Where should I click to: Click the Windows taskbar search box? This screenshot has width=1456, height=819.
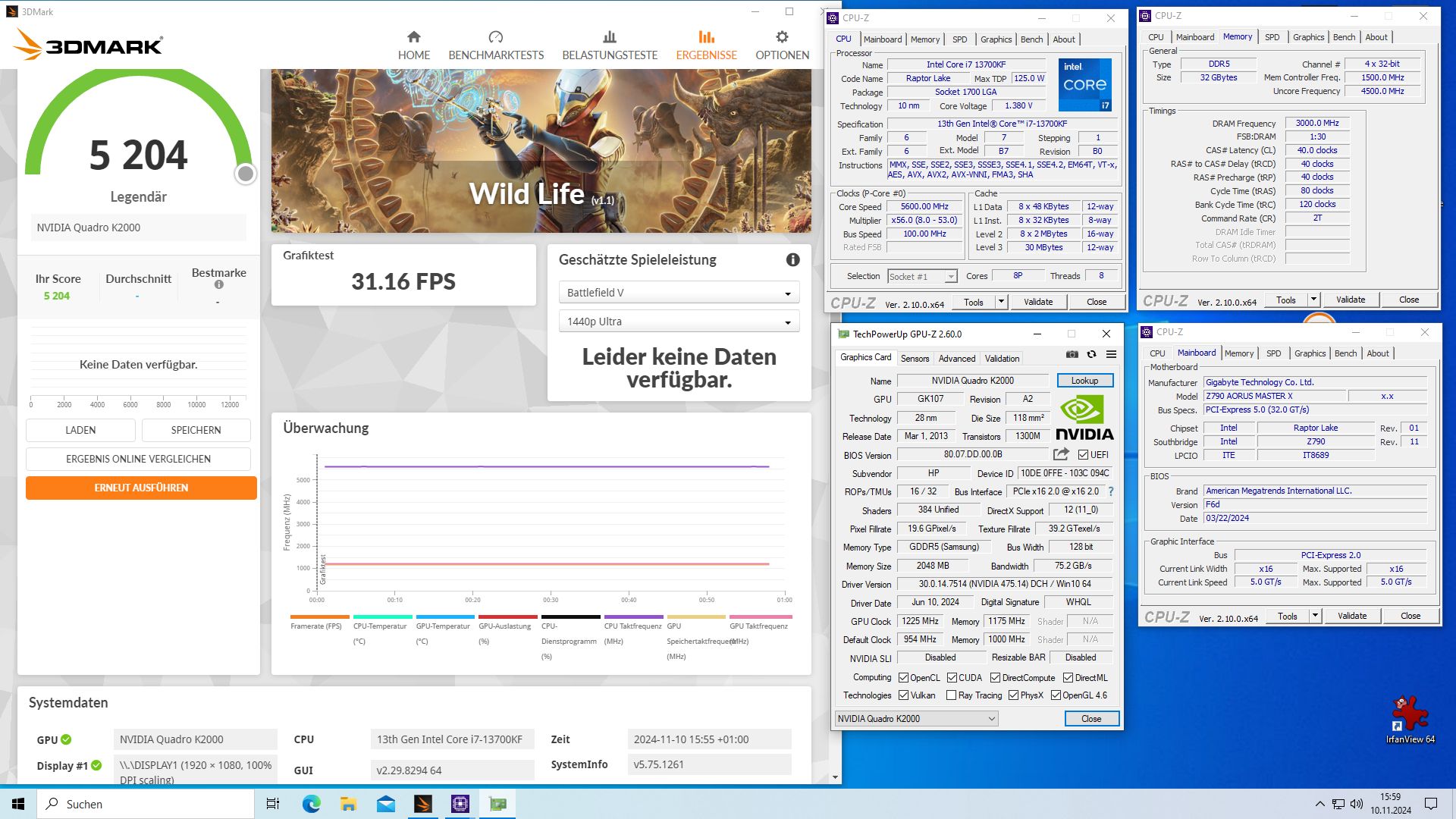pos(146,804)
